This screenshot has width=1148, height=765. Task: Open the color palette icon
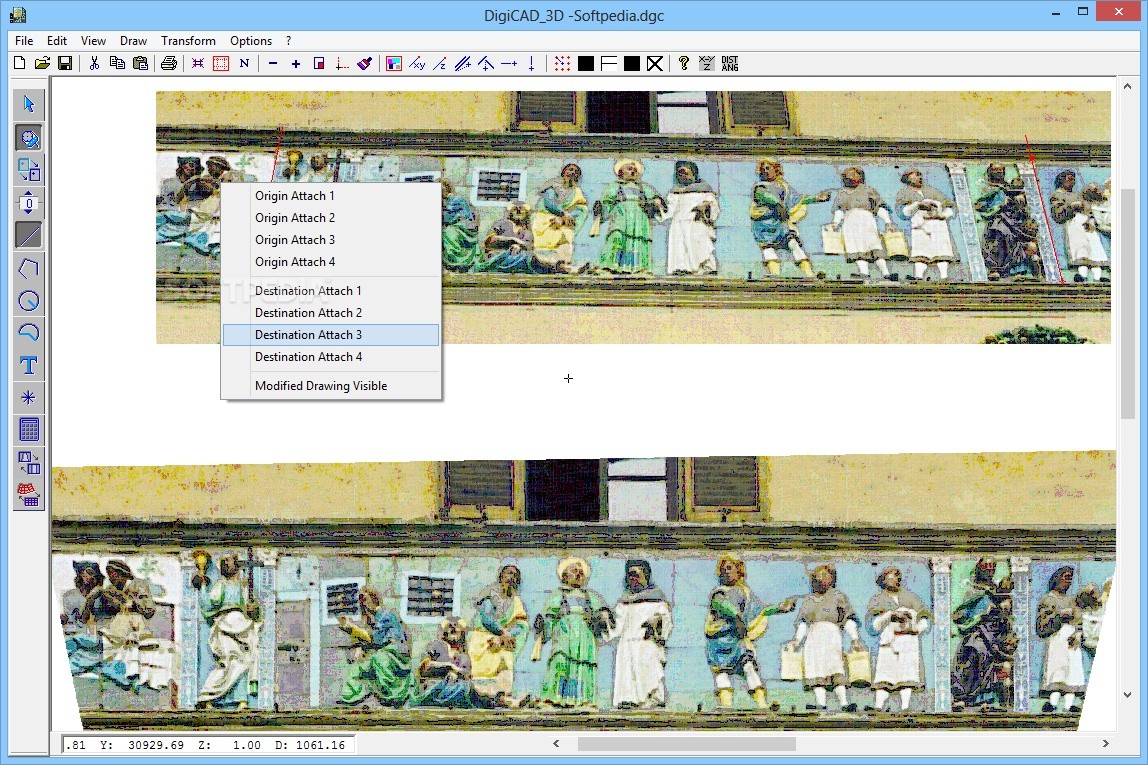tap(394, 64)
